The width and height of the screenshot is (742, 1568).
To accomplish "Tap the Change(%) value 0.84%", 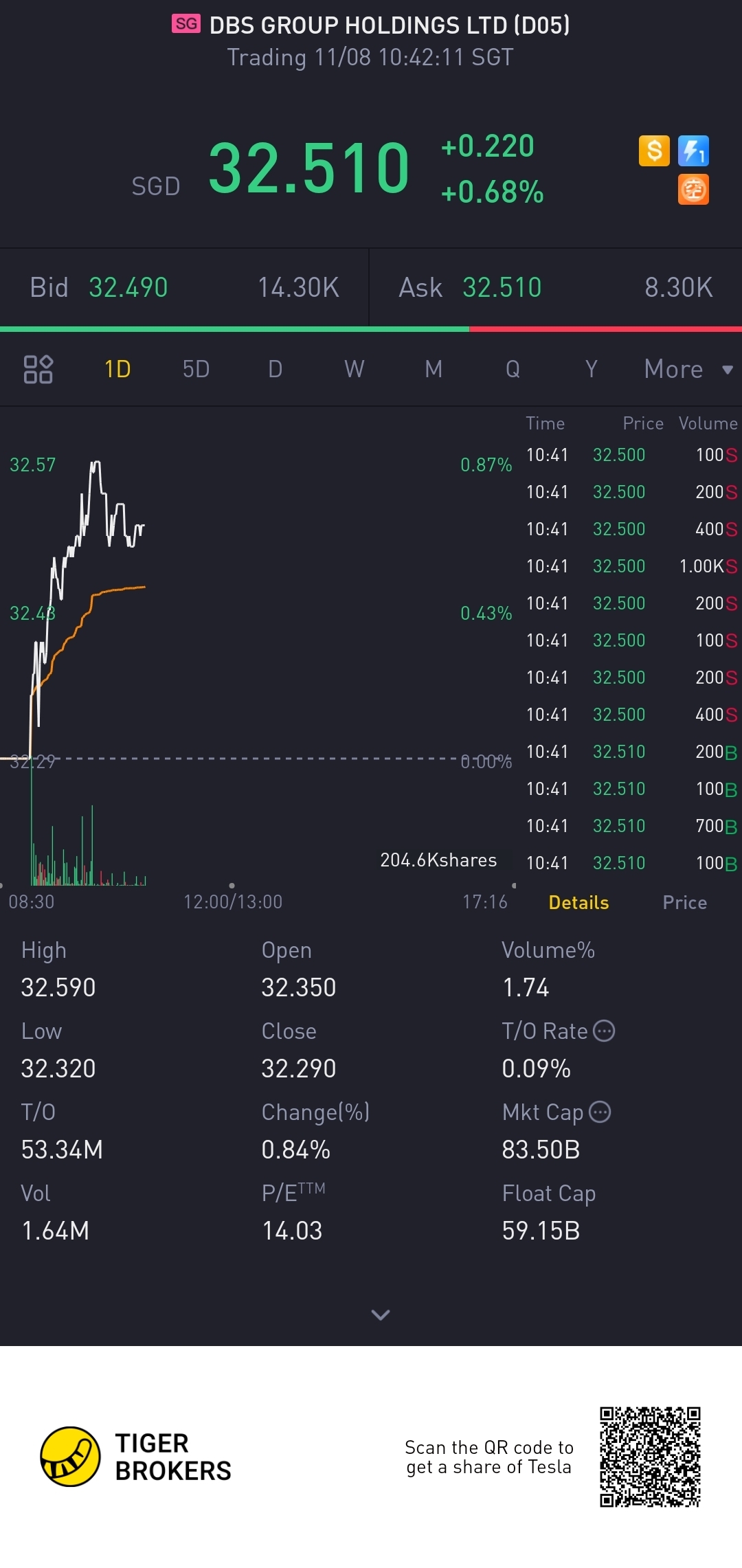I will click(x=296, y=1150).
